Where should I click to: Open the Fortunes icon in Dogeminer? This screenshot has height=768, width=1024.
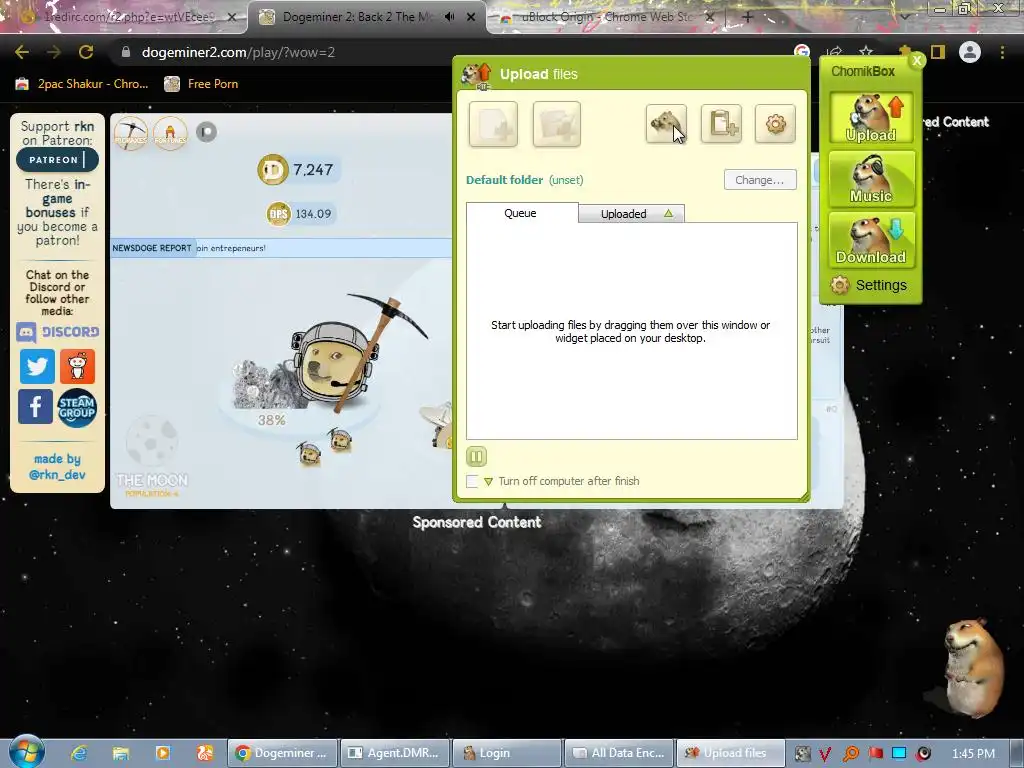[170, 133]
